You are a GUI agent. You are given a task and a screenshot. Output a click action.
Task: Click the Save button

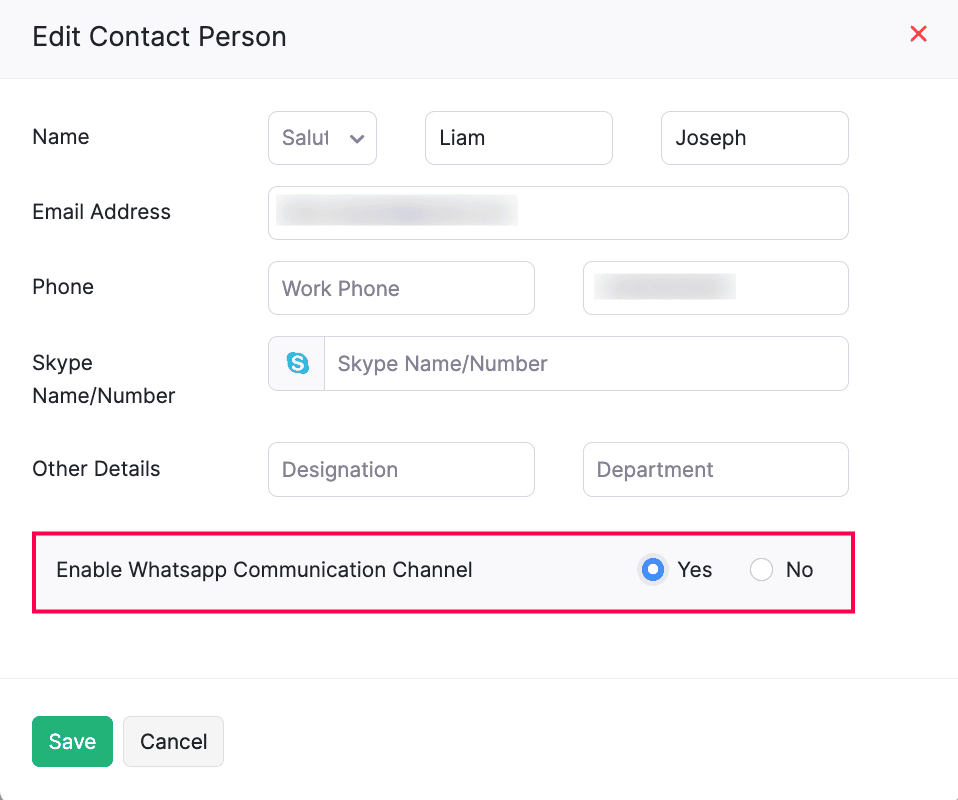point(71,741)
